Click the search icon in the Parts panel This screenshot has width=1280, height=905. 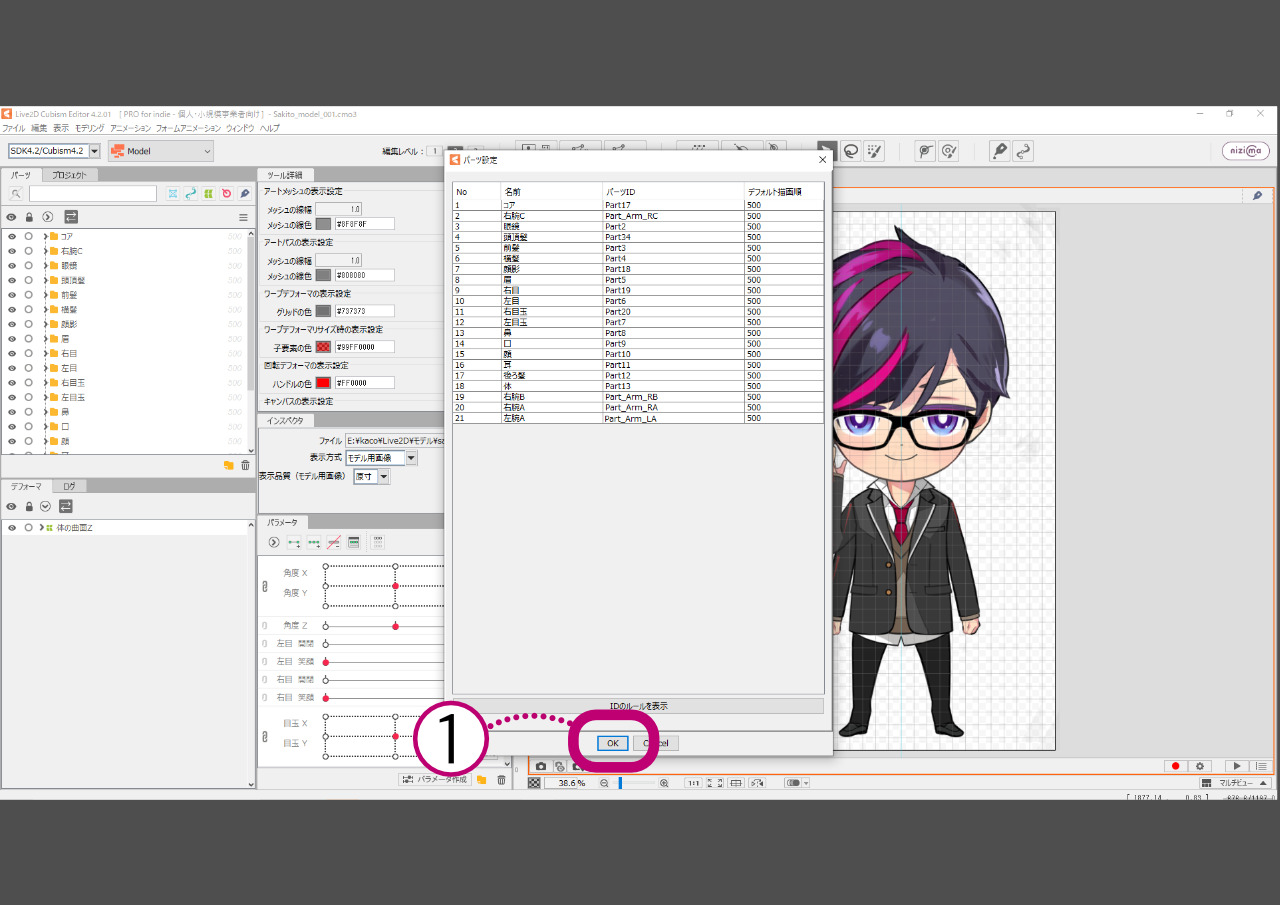click(x=16, y=194)
